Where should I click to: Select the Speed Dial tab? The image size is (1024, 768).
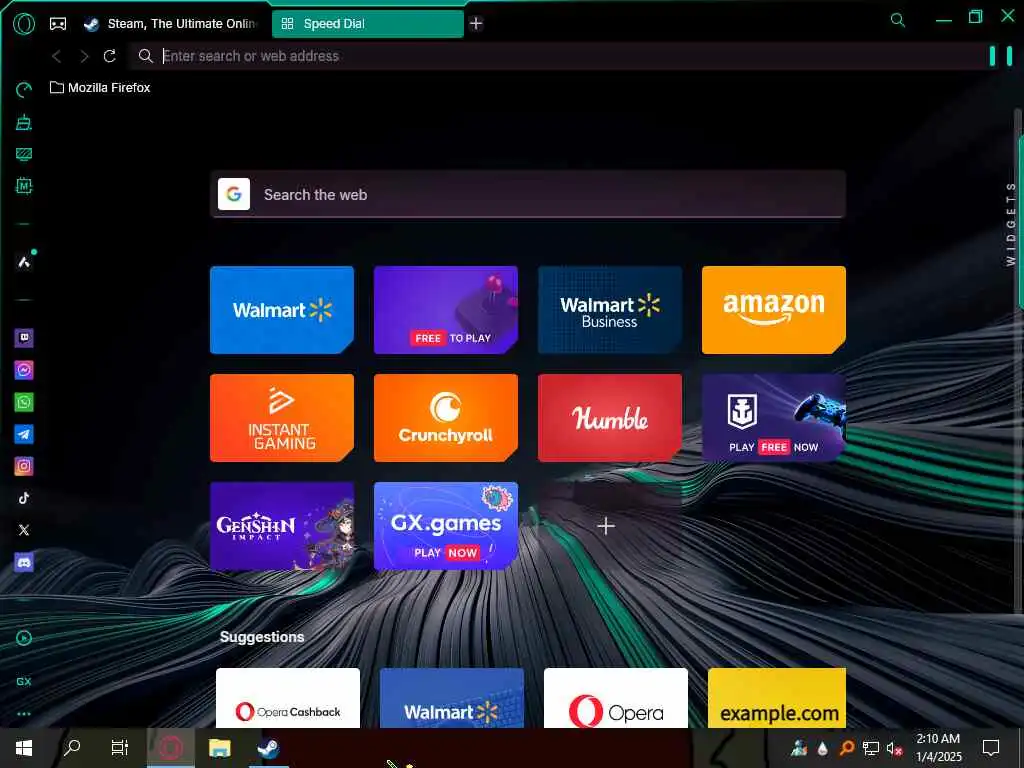pos(368,24)
